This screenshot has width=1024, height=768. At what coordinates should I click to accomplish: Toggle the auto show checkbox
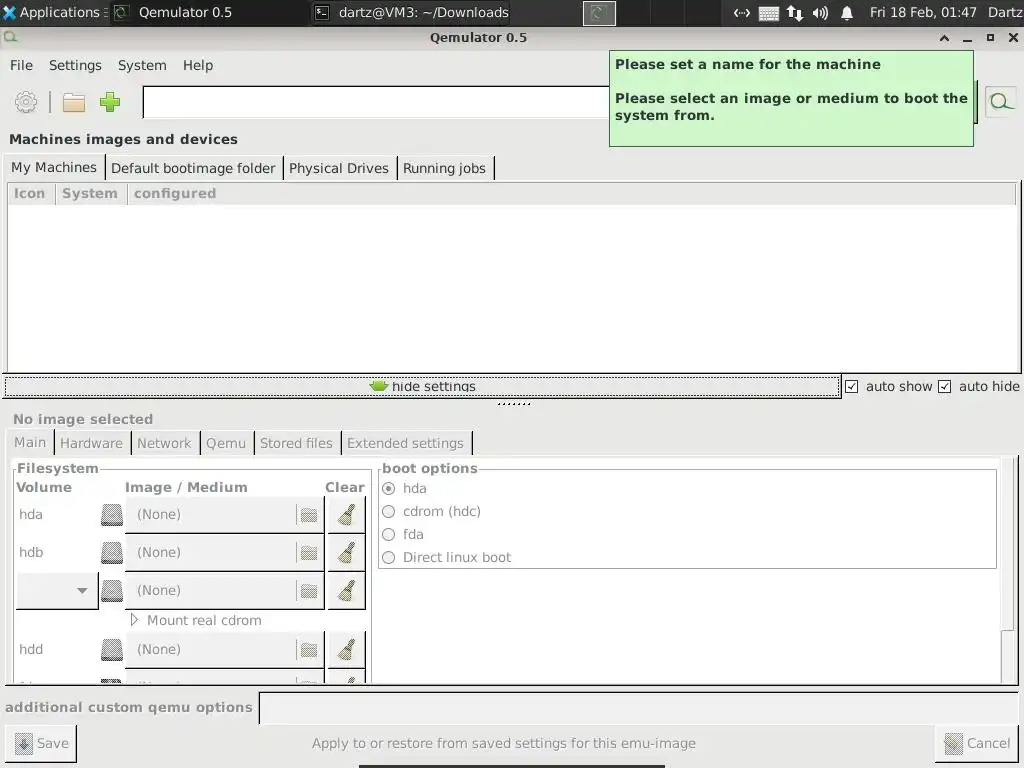(x=852, y=387)
